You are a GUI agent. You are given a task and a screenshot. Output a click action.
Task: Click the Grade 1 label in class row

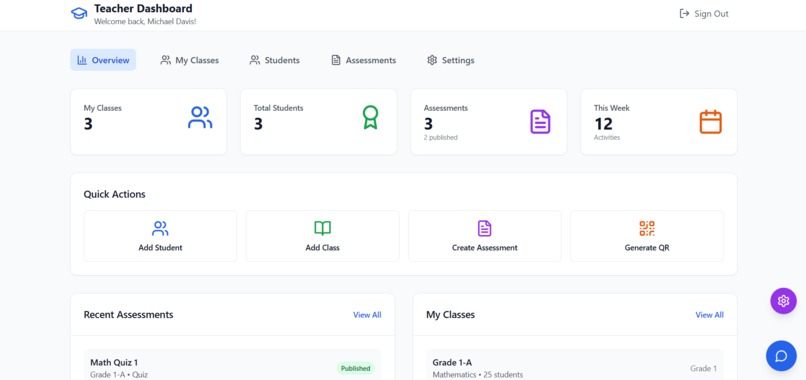[x=703, y=368]
